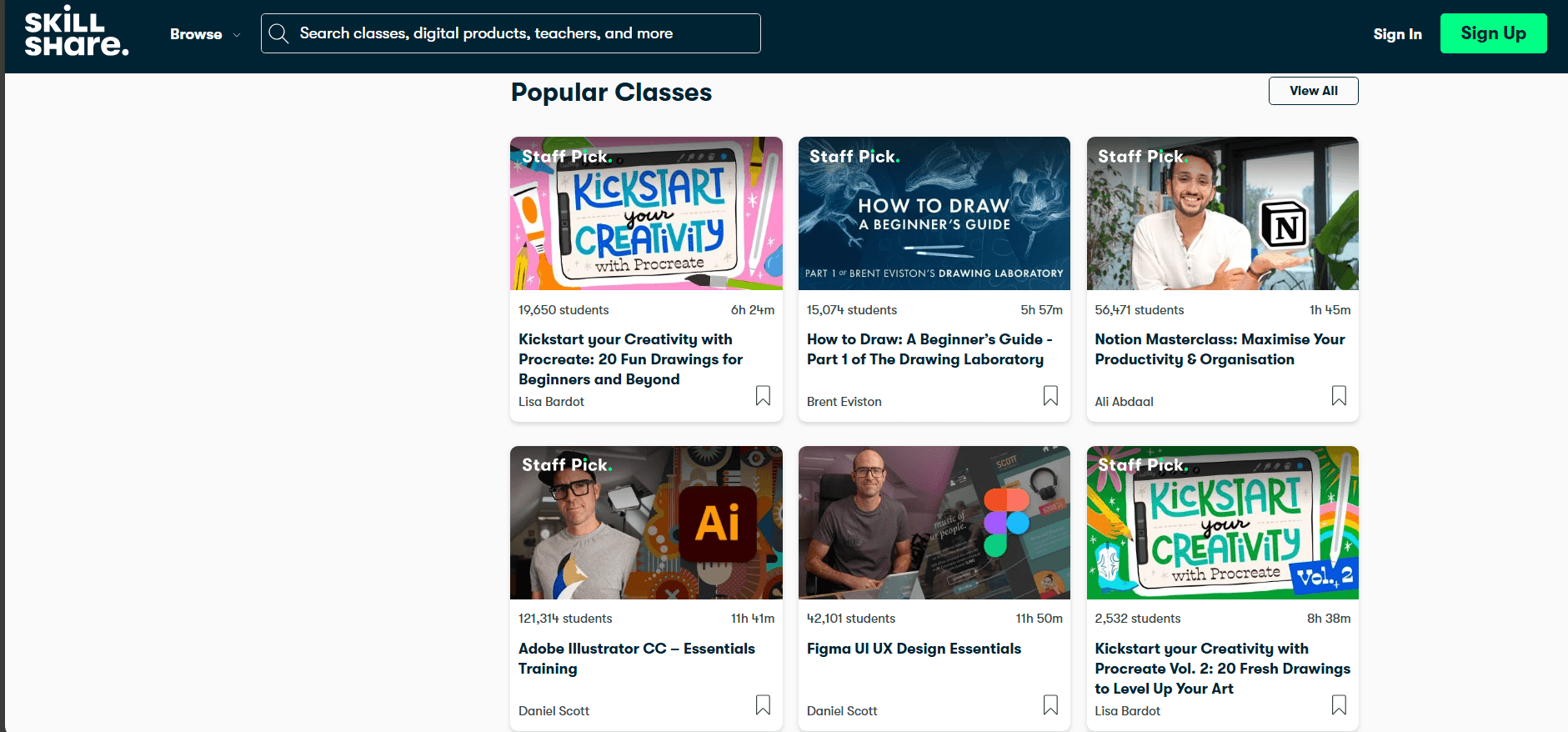1568x732 pixels.
Task: Focus the search classes input field
Action: click(x=525, y=33)
